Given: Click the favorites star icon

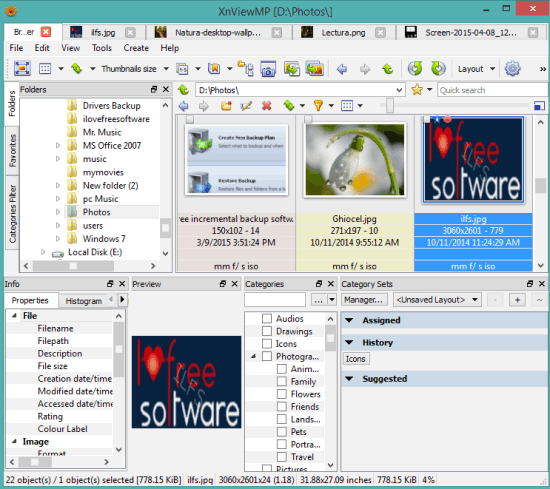Looking at the screenshot, I should point(417,90).
